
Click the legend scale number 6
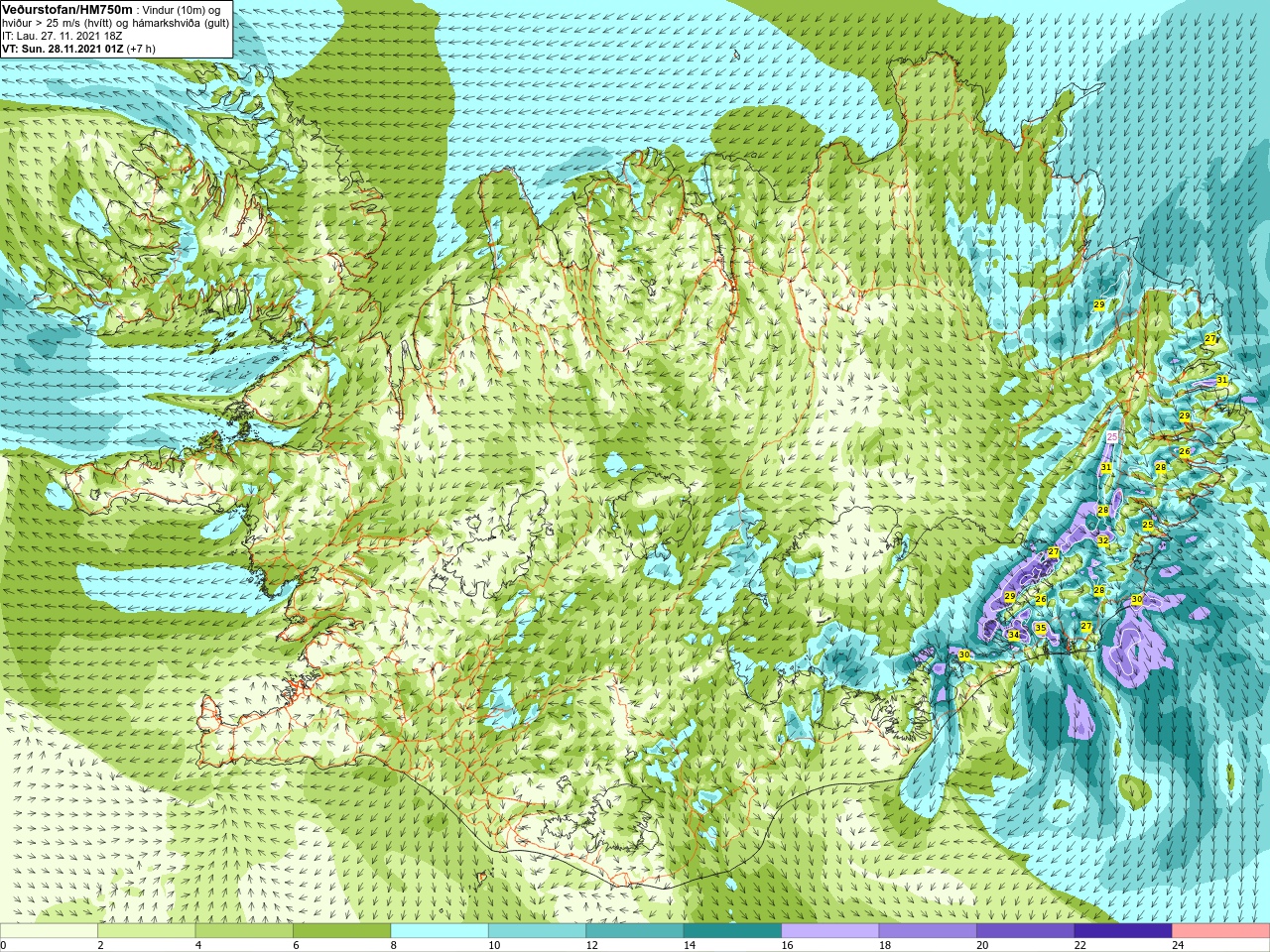(296, 945)
